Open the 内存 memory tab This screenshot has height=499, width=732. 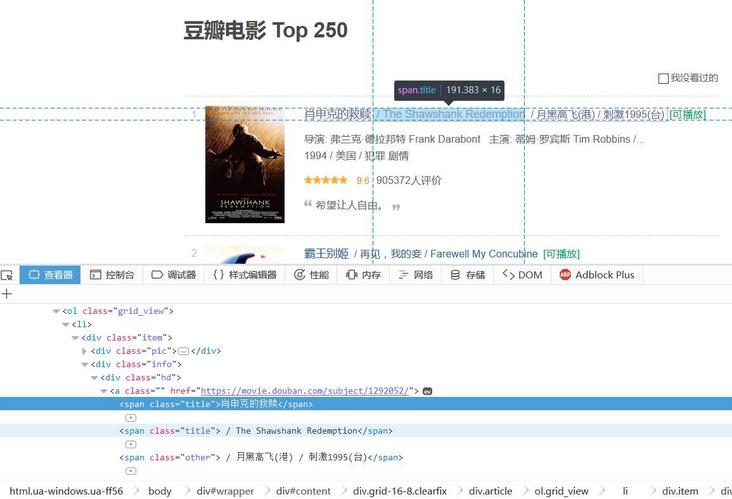tap(363, 275)
